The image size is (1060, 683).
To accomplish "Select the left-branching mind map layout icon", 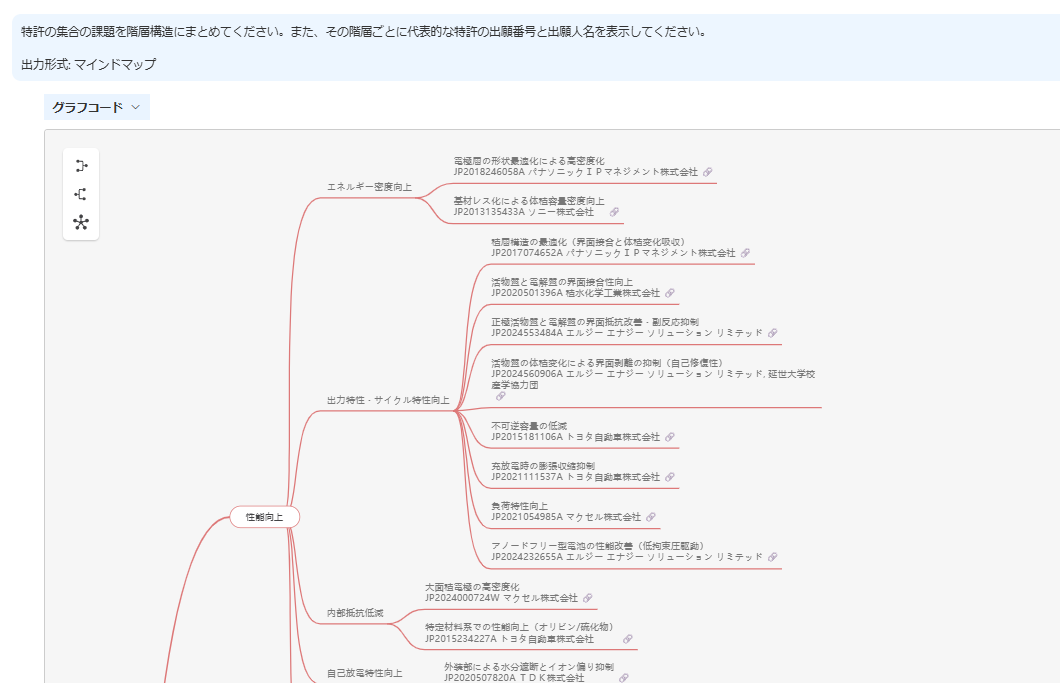I will click(81, 194).
